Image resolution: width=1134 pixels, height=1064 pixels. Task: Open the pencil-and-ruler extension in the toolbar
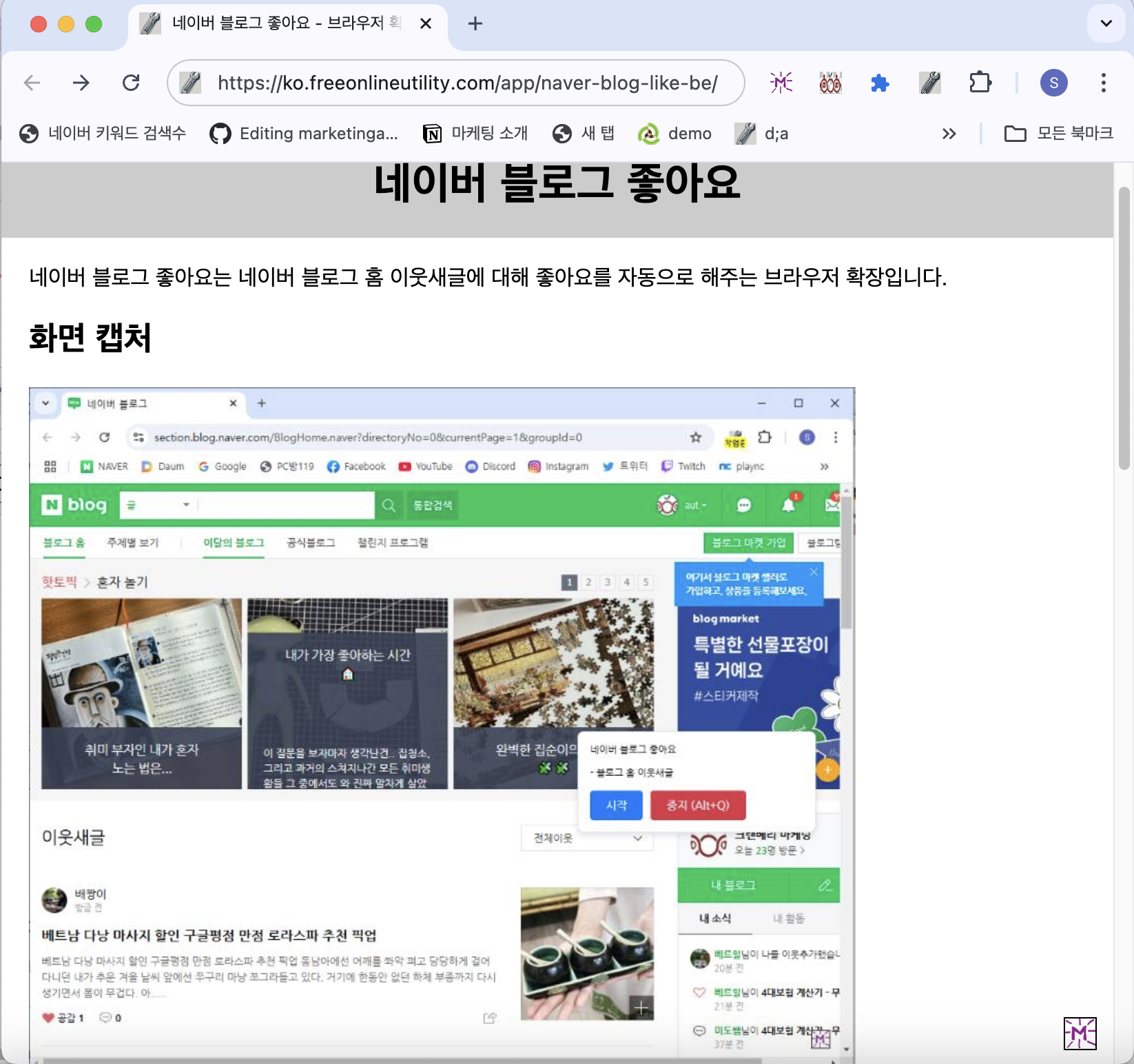pos(930,83)
